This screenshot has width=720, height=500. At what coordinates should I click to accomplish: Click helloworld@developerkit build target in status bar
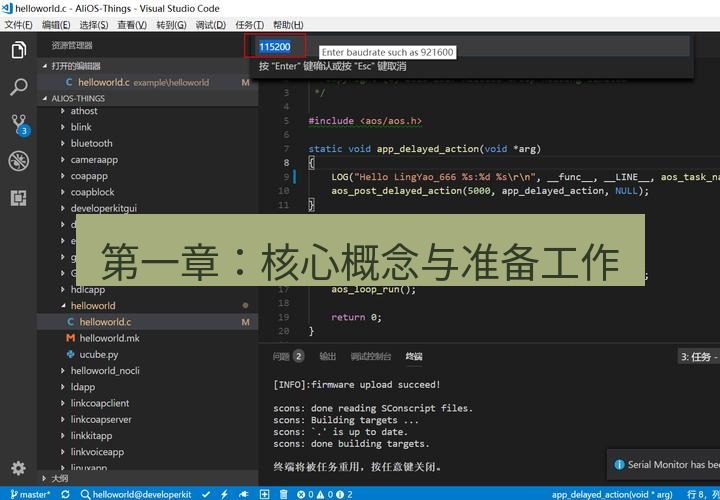136,494
